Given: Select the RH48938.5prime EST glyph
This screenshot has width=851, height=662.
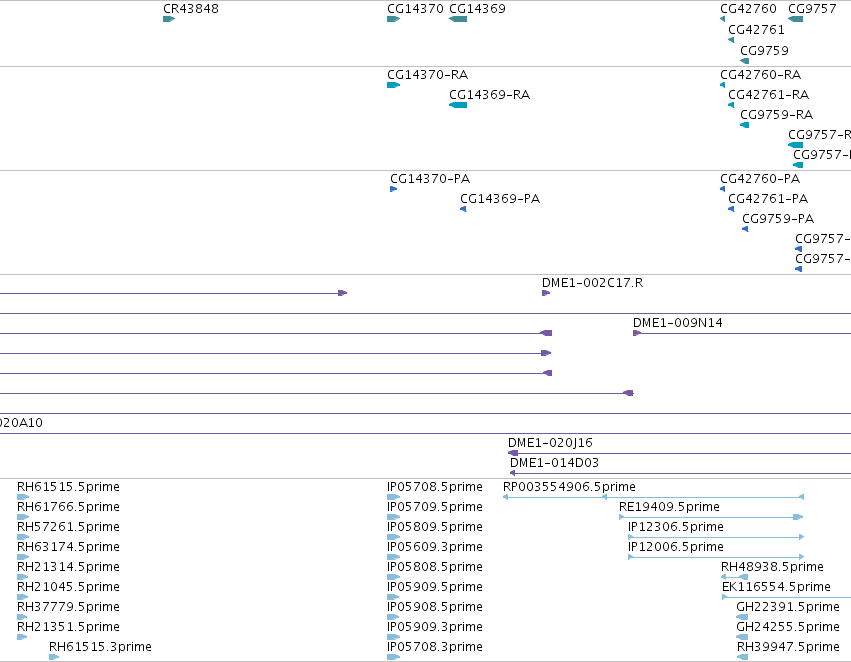Looking at the screenshot, I should (x=734, y=577).
